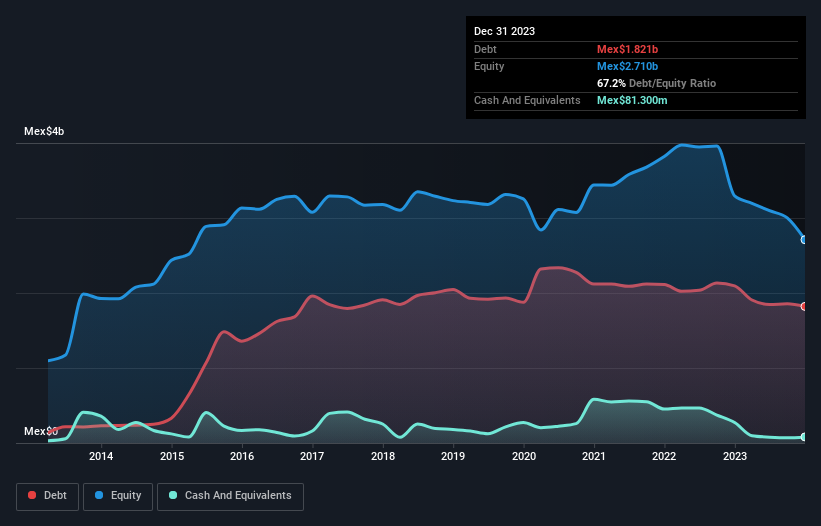Click the tooltip Equity row label
The width and height of the screenshot is (821, 526).
point(489,66)
